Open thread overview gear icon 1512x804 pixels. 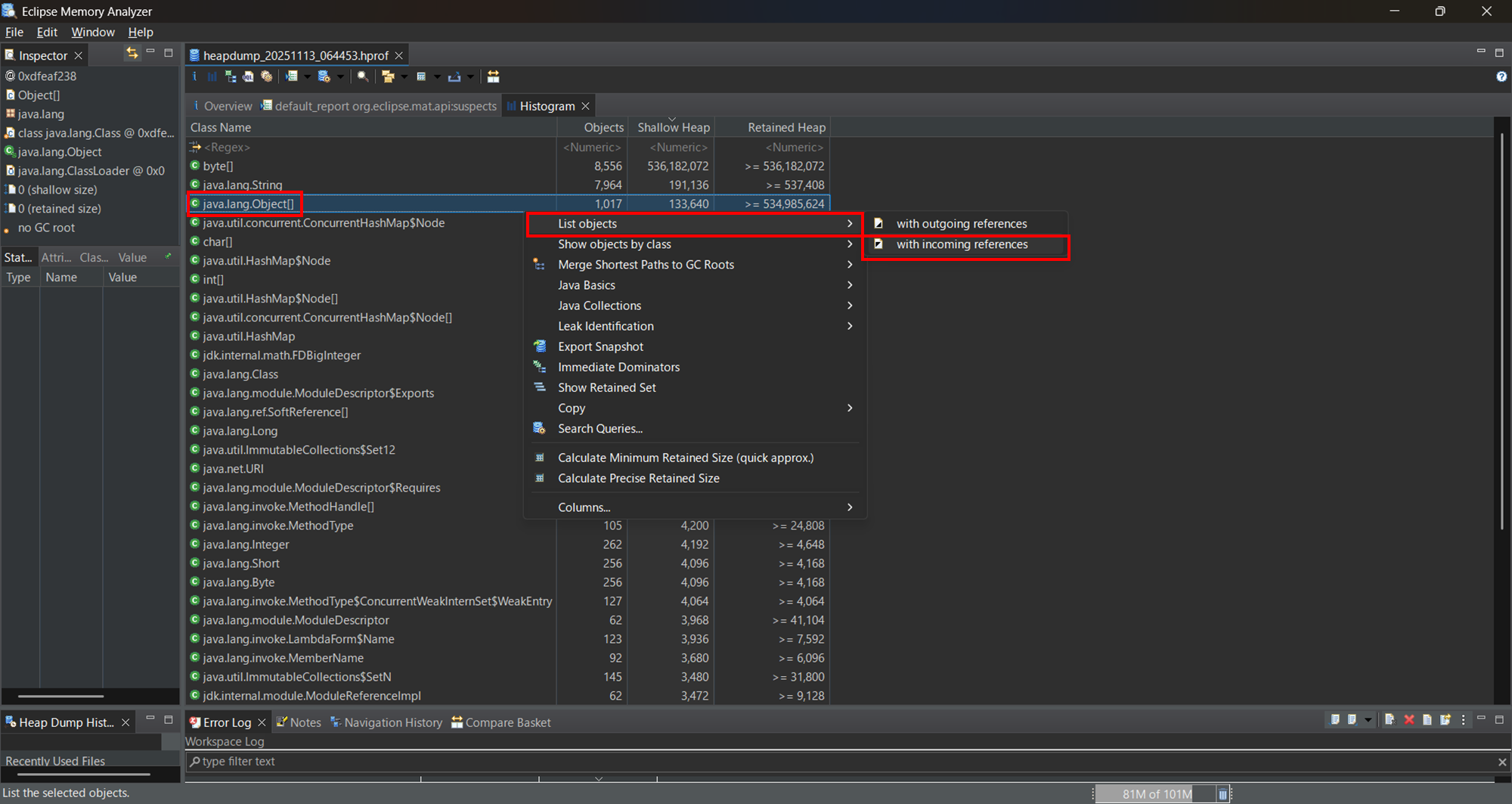point(267,76)
